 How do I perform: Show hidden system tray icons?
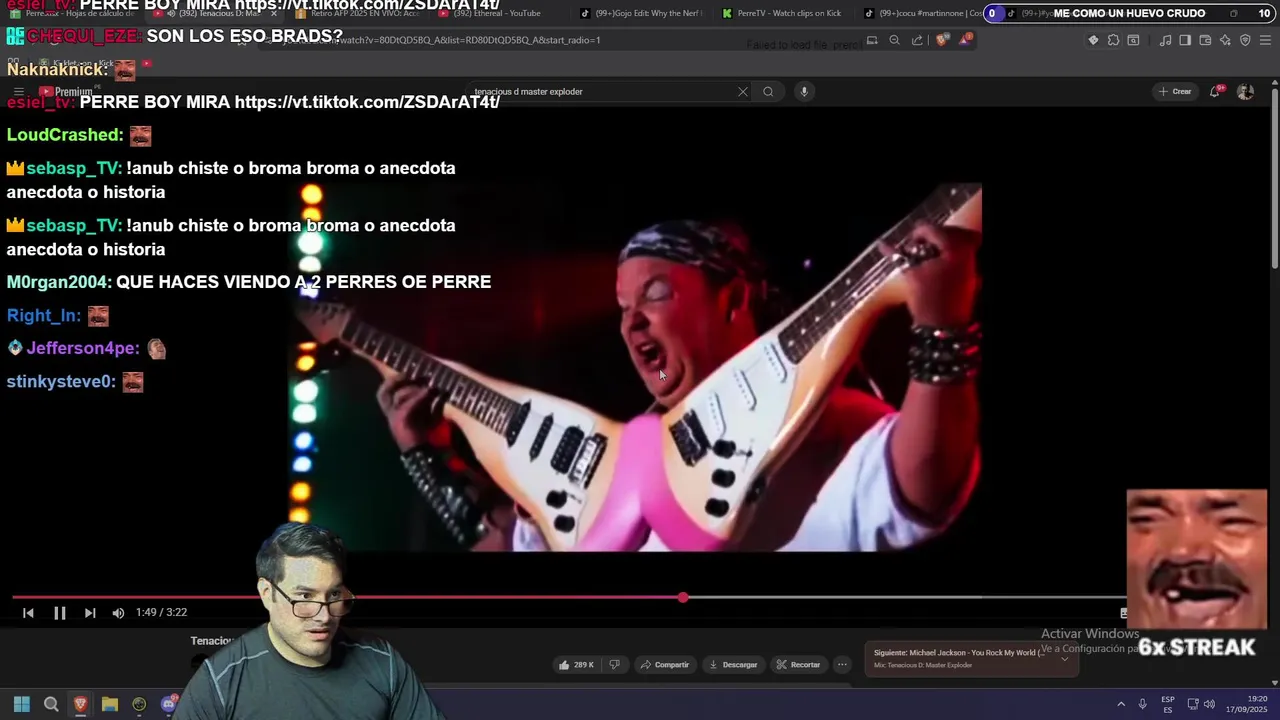(1121, 704)
